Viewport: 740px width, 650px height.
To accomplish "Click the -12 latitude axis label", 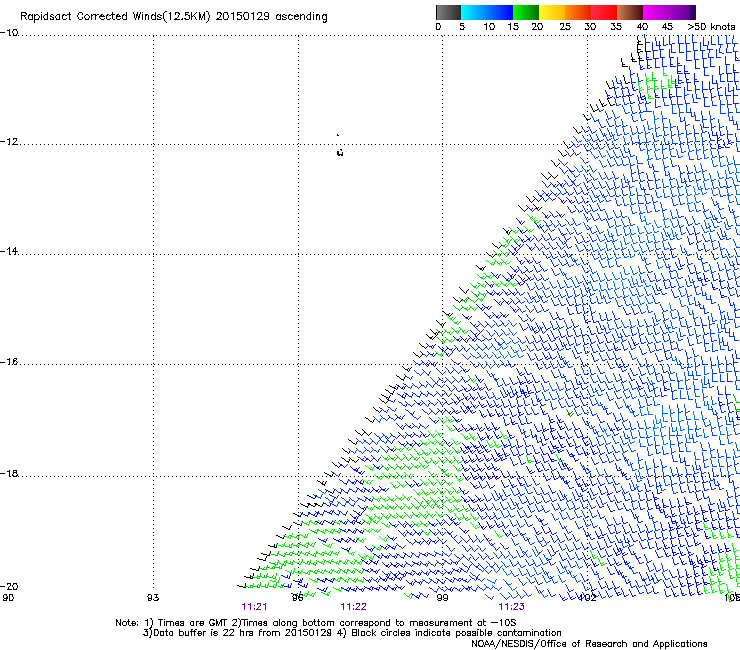I will (x=9, y=142).
